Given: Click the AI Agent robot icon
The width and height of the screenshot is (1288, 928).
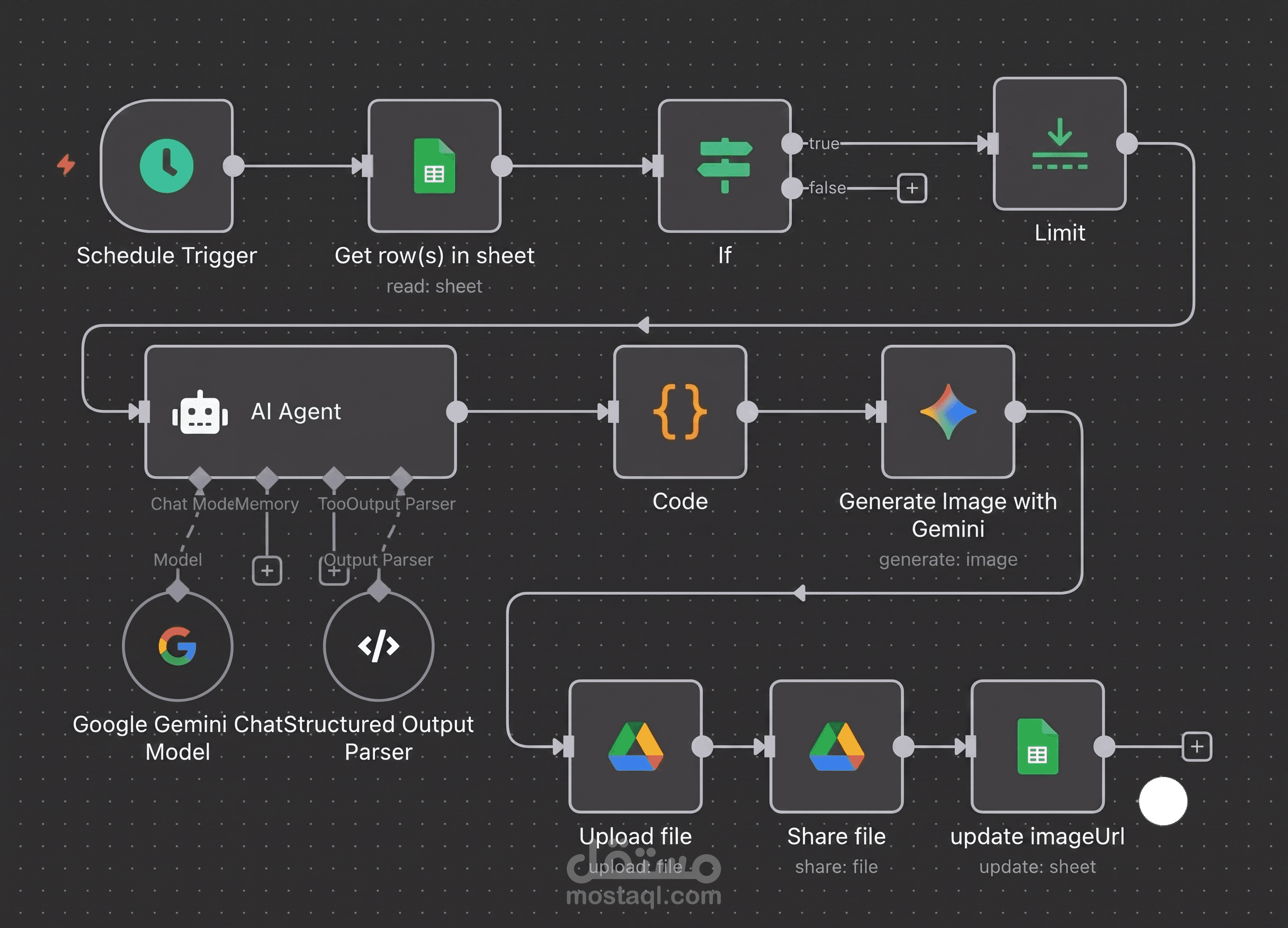Looking at the screenshot, I should point(200,412).
